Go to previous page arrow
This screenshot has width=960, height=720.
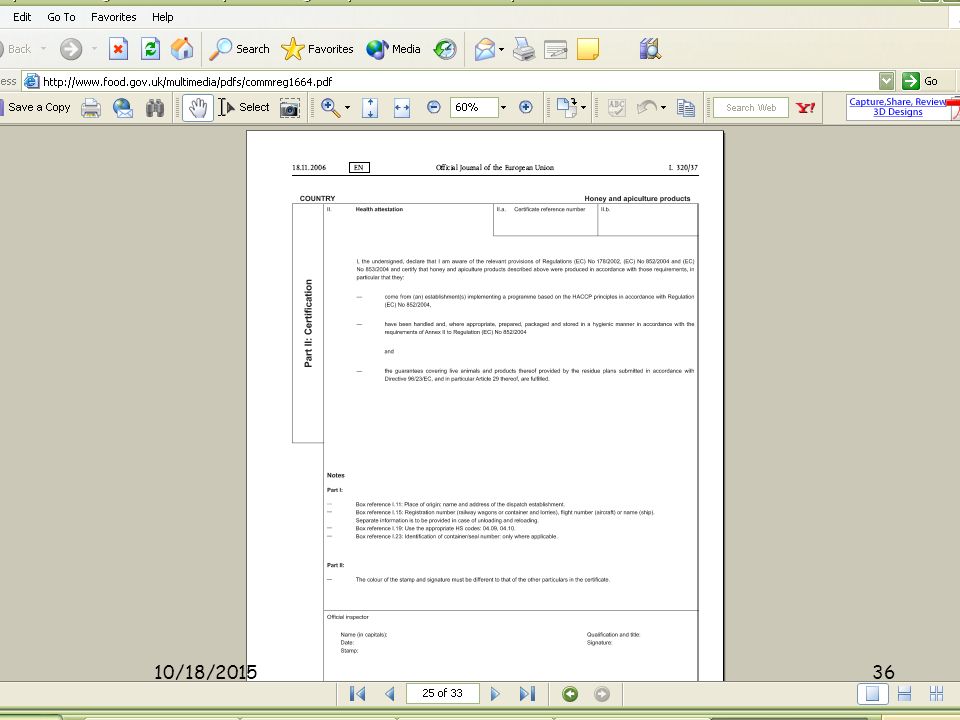click(390, 694)
